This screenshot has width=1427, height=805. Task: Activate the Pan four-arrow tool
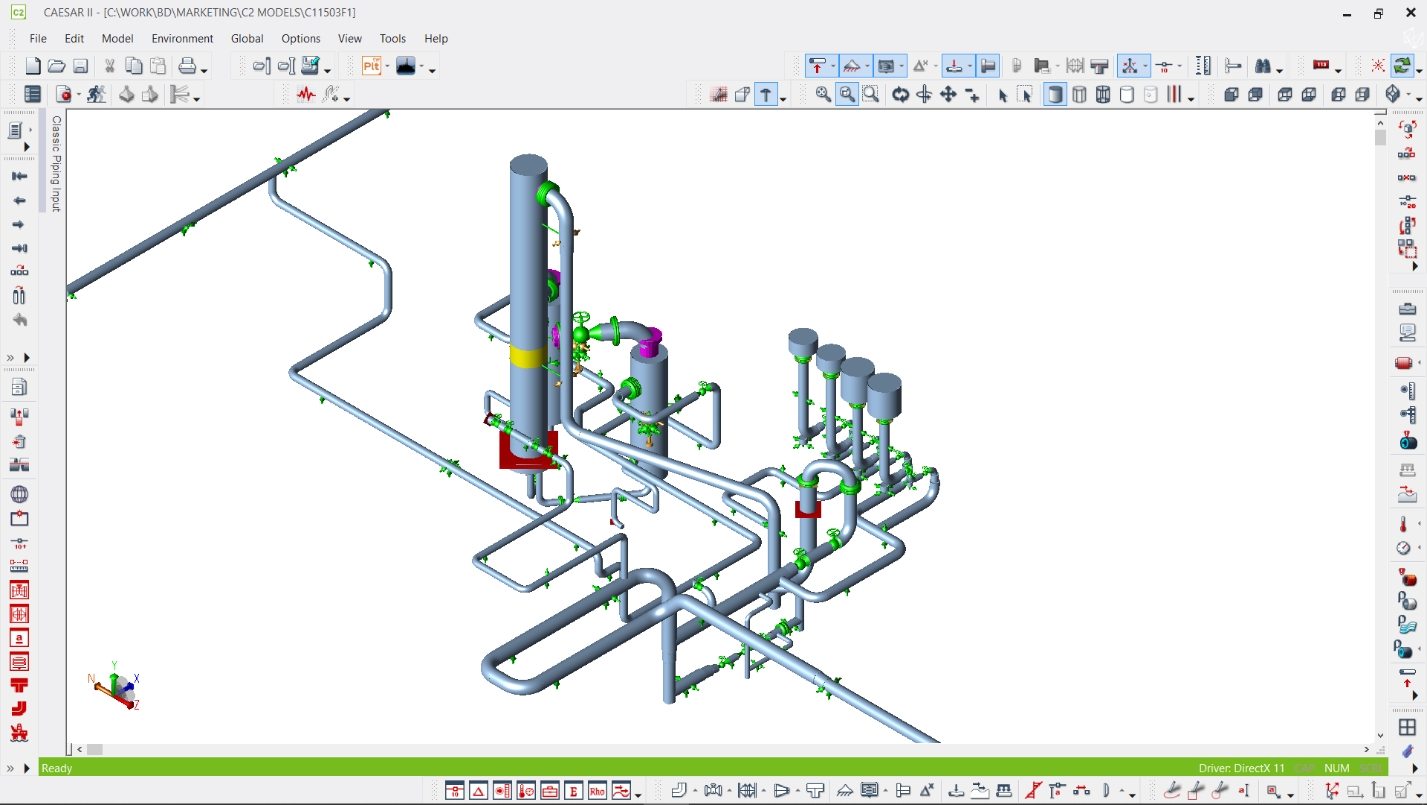click(948, 95)
